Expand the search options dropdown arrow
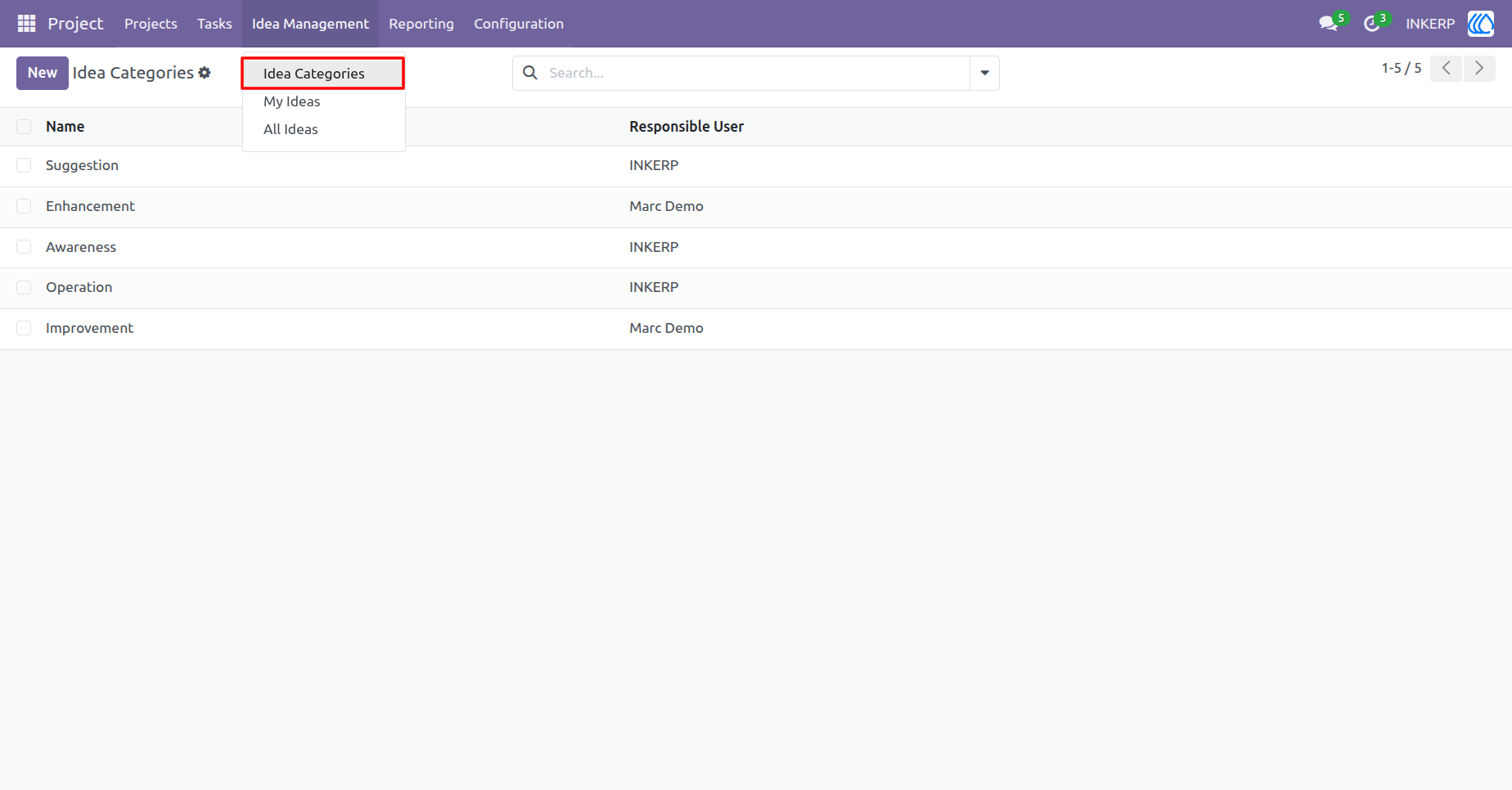Screen dimensions: 1512x790 point(985,73)
